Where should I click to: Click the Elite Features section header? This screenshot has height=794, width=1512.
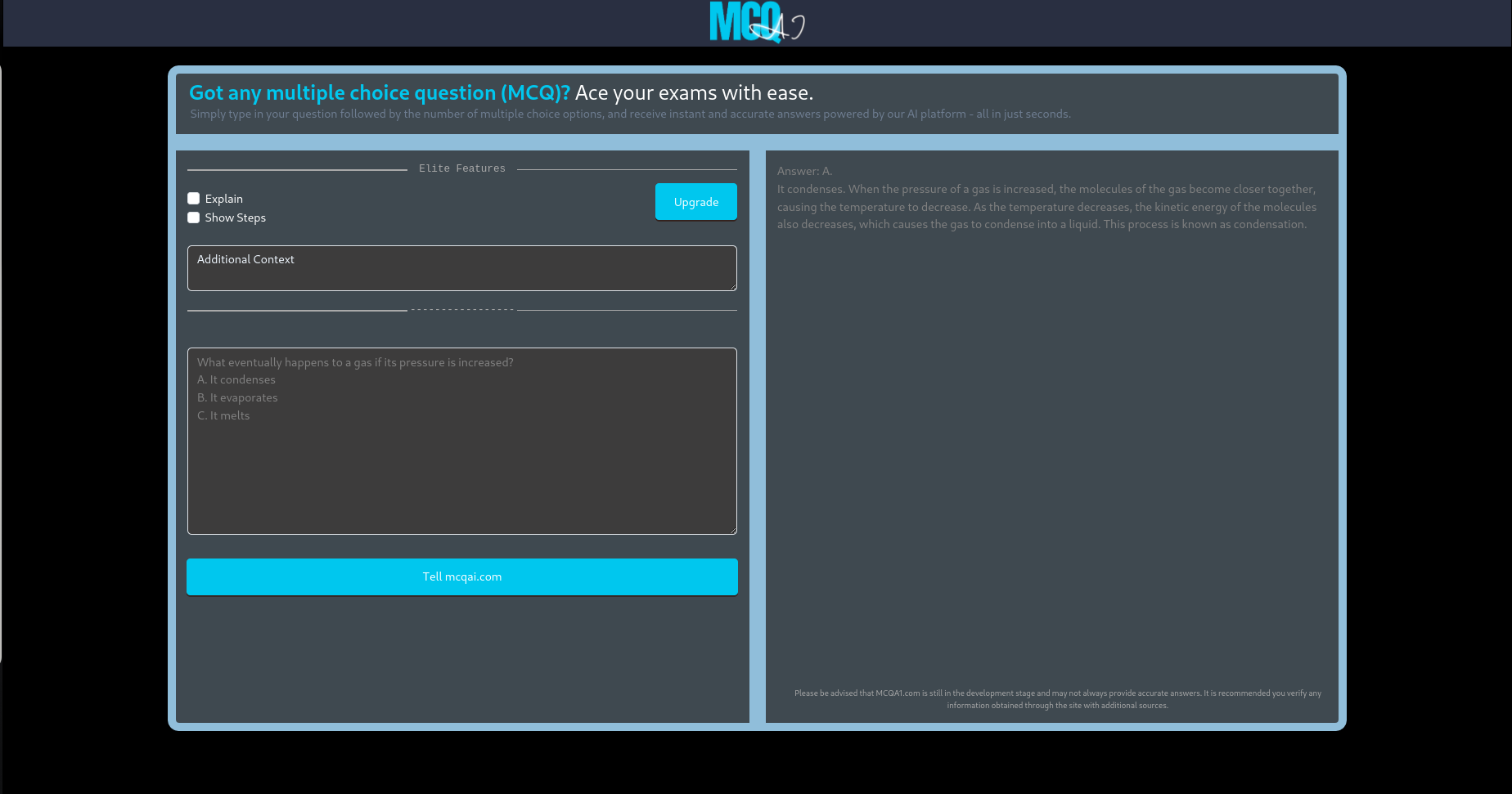pos(461,168)
